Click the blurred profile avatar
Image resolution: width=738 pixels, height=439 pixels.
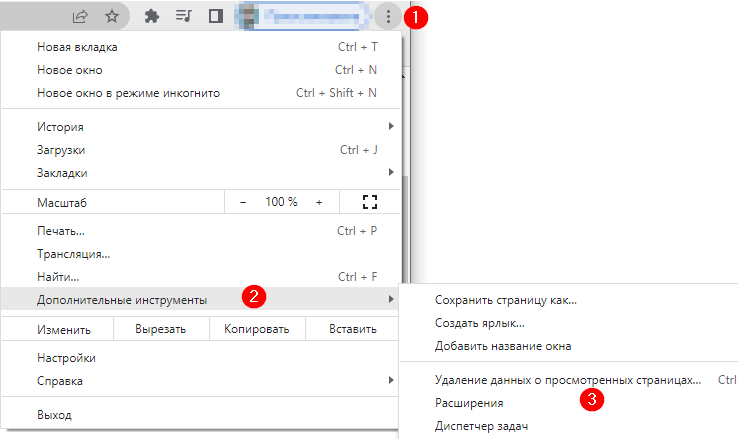click(246, 16)
